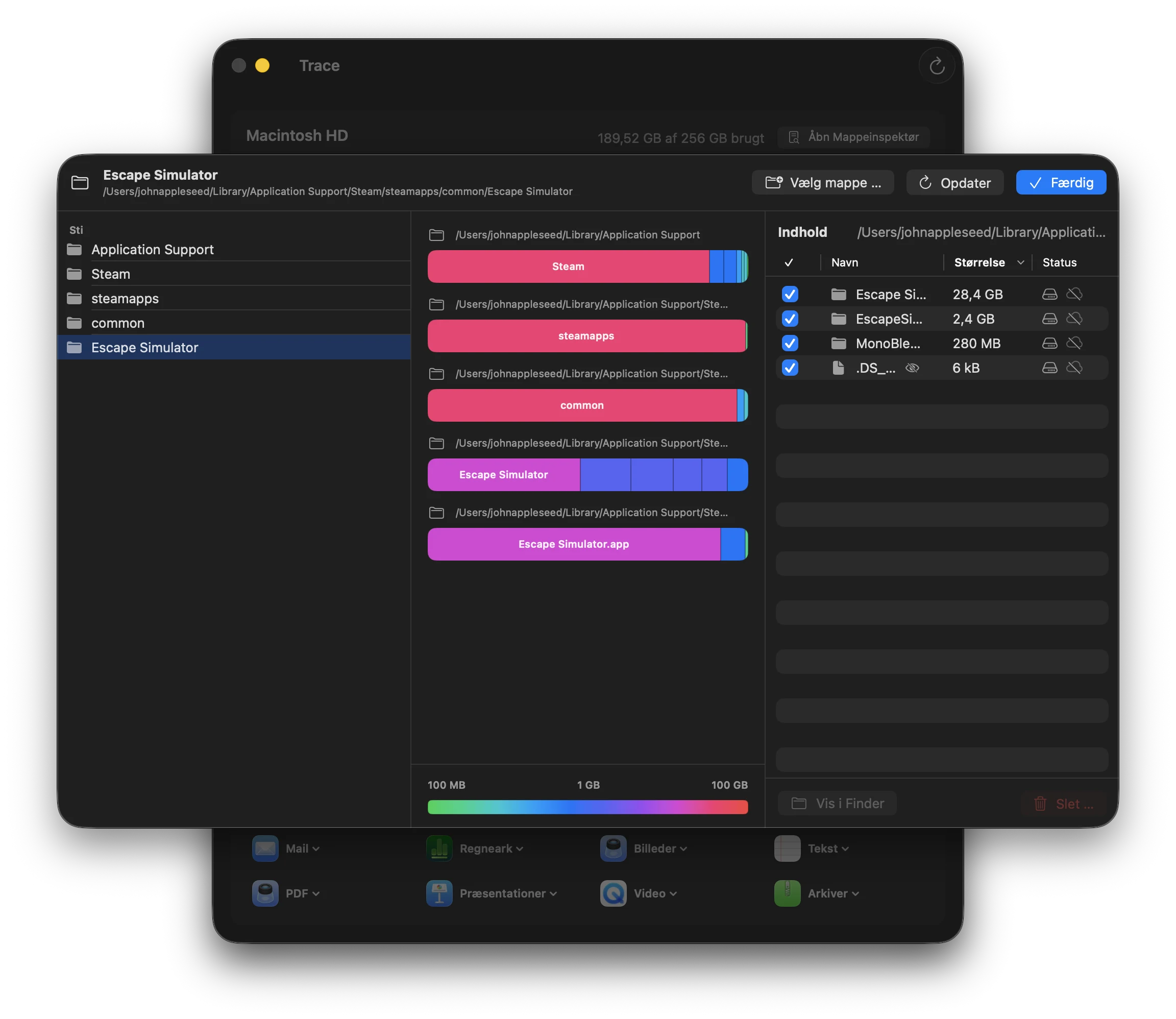Image resolution: width=1176 pixels, height=1019 pixels.
Task: Click the cloud-off status icon for 28,4 GB row
Action: 1074,294
